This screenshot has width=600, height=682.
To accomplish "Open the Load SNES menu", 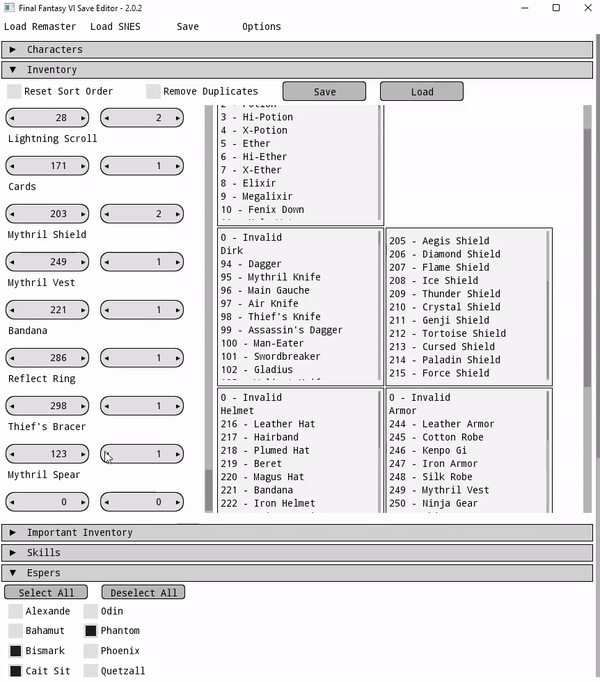I will pos(115,27).
